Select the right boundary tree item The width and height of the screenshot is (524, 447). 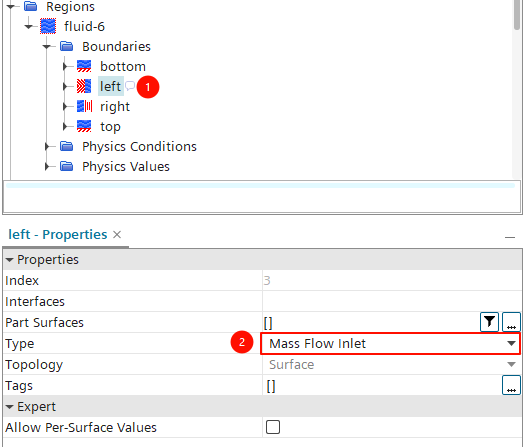click(115, 107)
